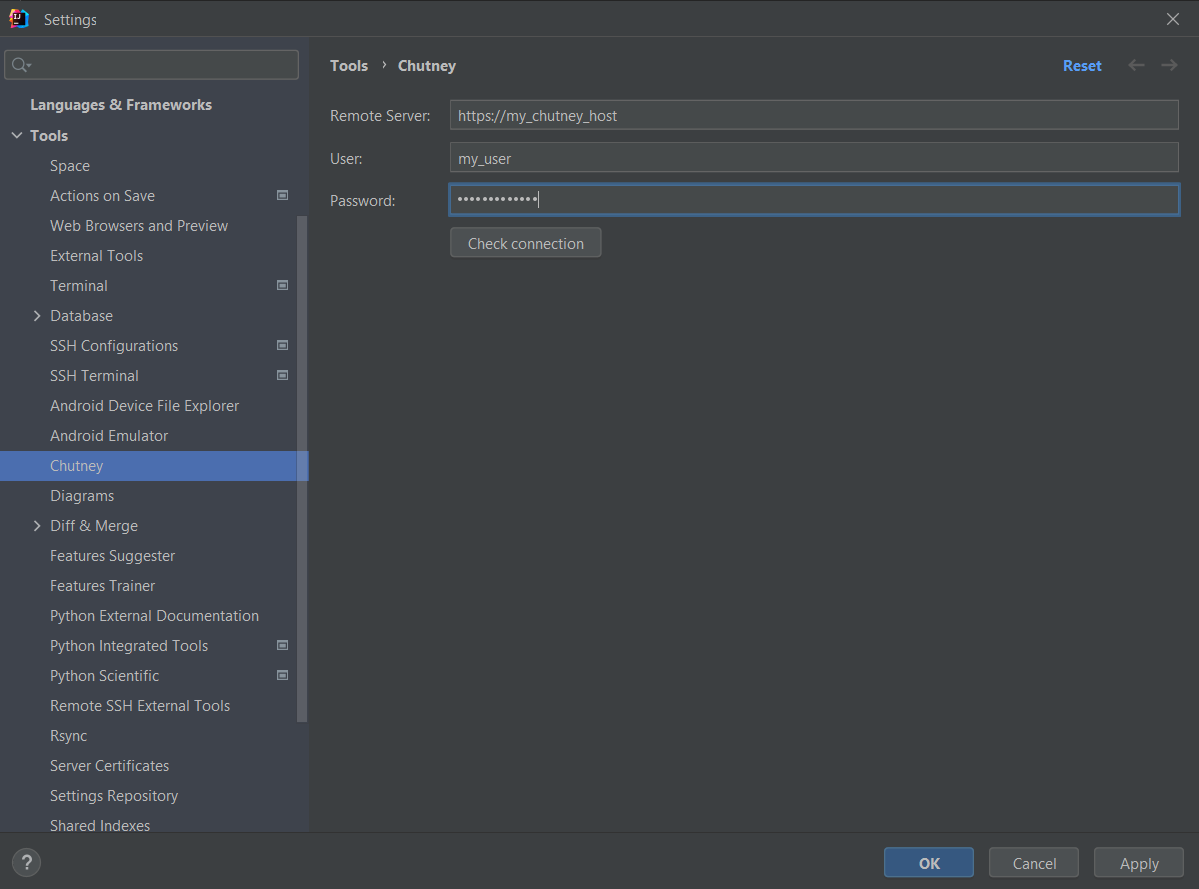Select the Terminal settings entry

(79, 285)
